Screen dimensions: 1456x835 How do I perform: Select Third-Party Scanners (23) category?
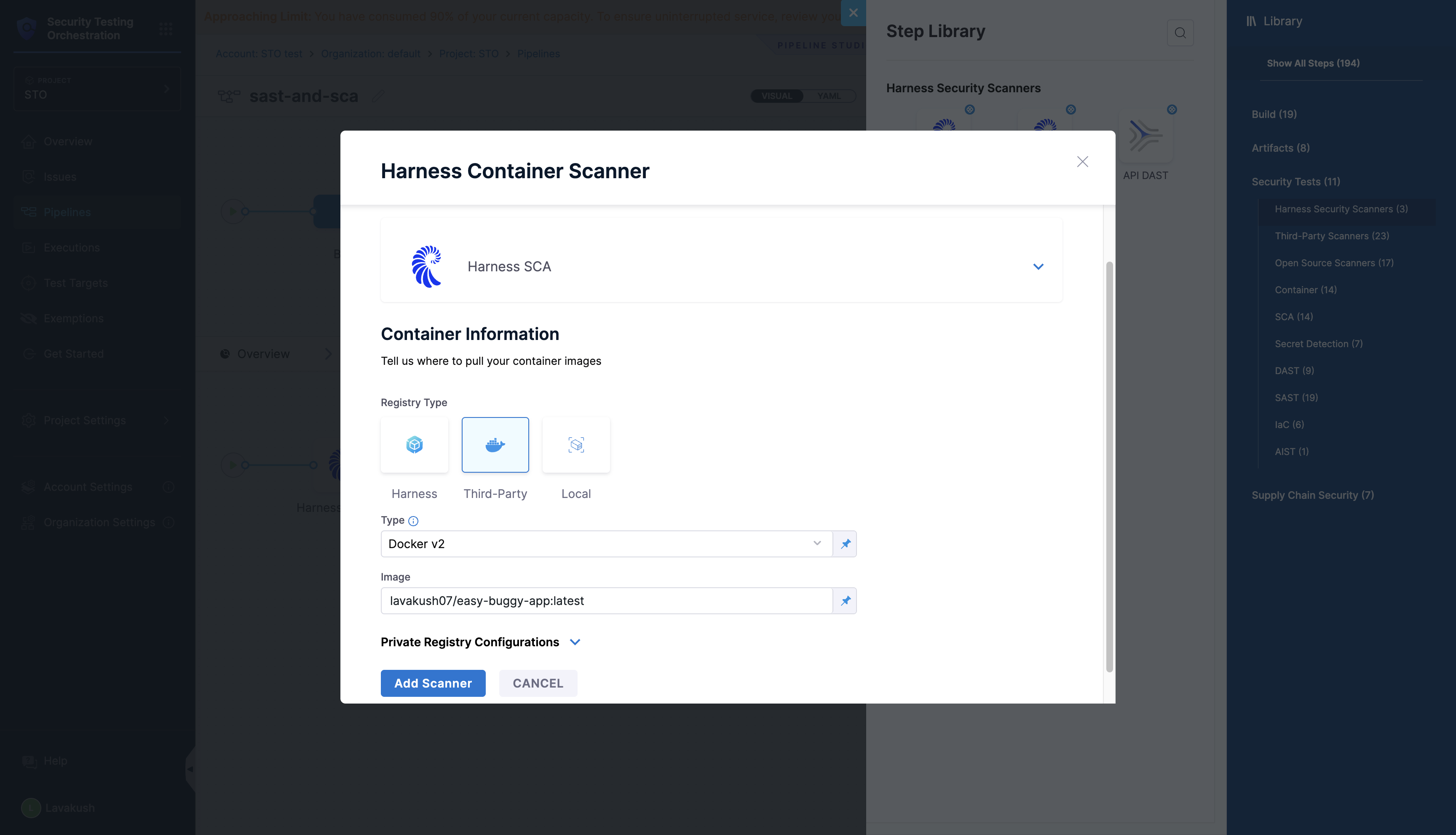coord(1331,236)
